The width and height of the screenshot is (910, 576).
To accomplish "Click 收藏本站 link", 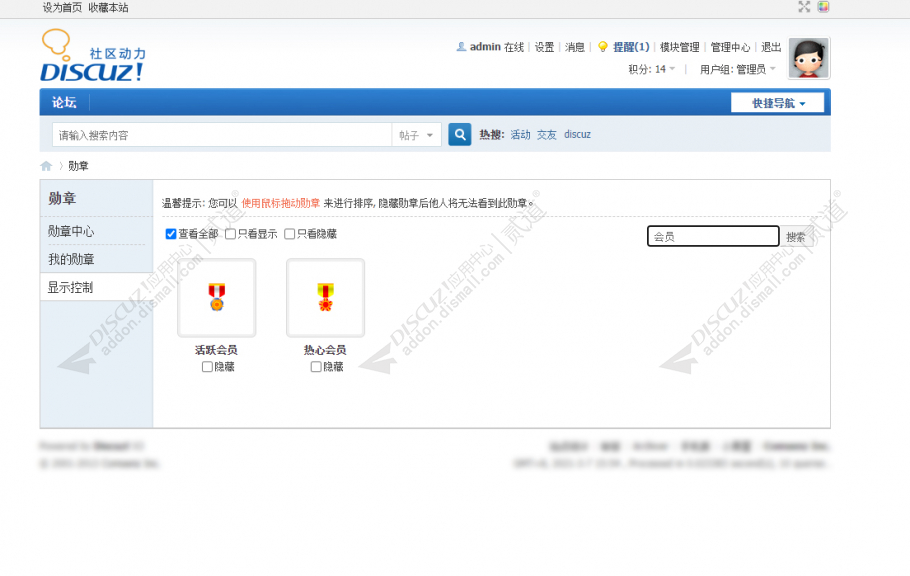I will coord(109,8).
